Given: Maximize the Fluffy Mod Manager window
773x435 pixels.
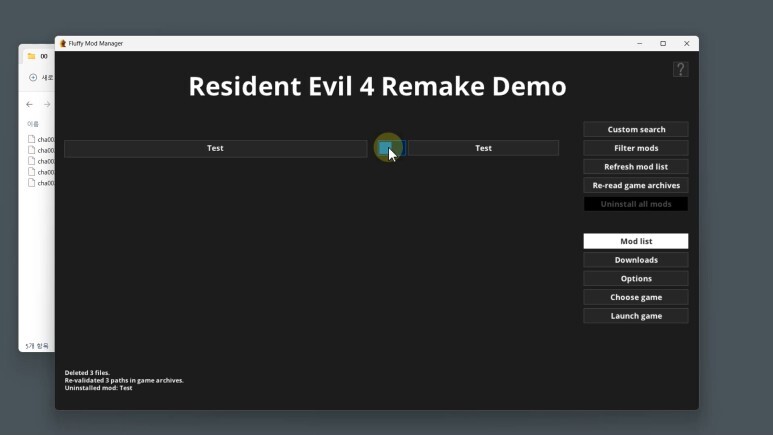Looking at the screenshot, I should point(663,43).
